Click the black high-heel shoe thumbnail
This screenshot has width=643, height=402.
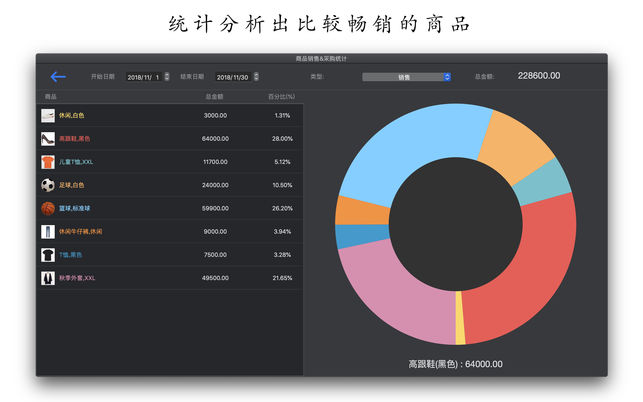(x=48, y=139)
